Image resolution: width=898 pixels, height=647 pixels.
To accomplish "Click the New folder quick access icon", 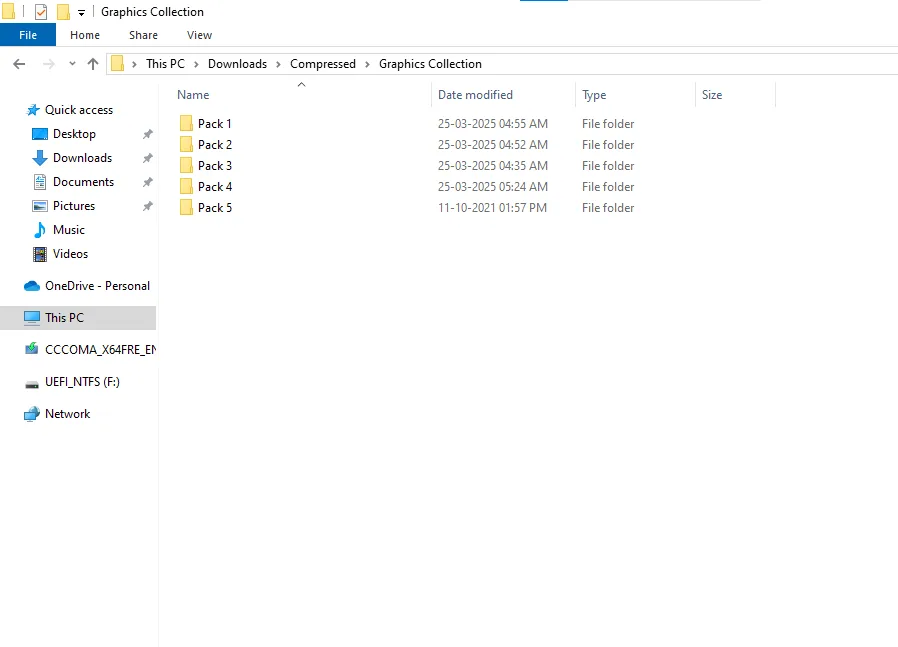I will coord(63,12).
